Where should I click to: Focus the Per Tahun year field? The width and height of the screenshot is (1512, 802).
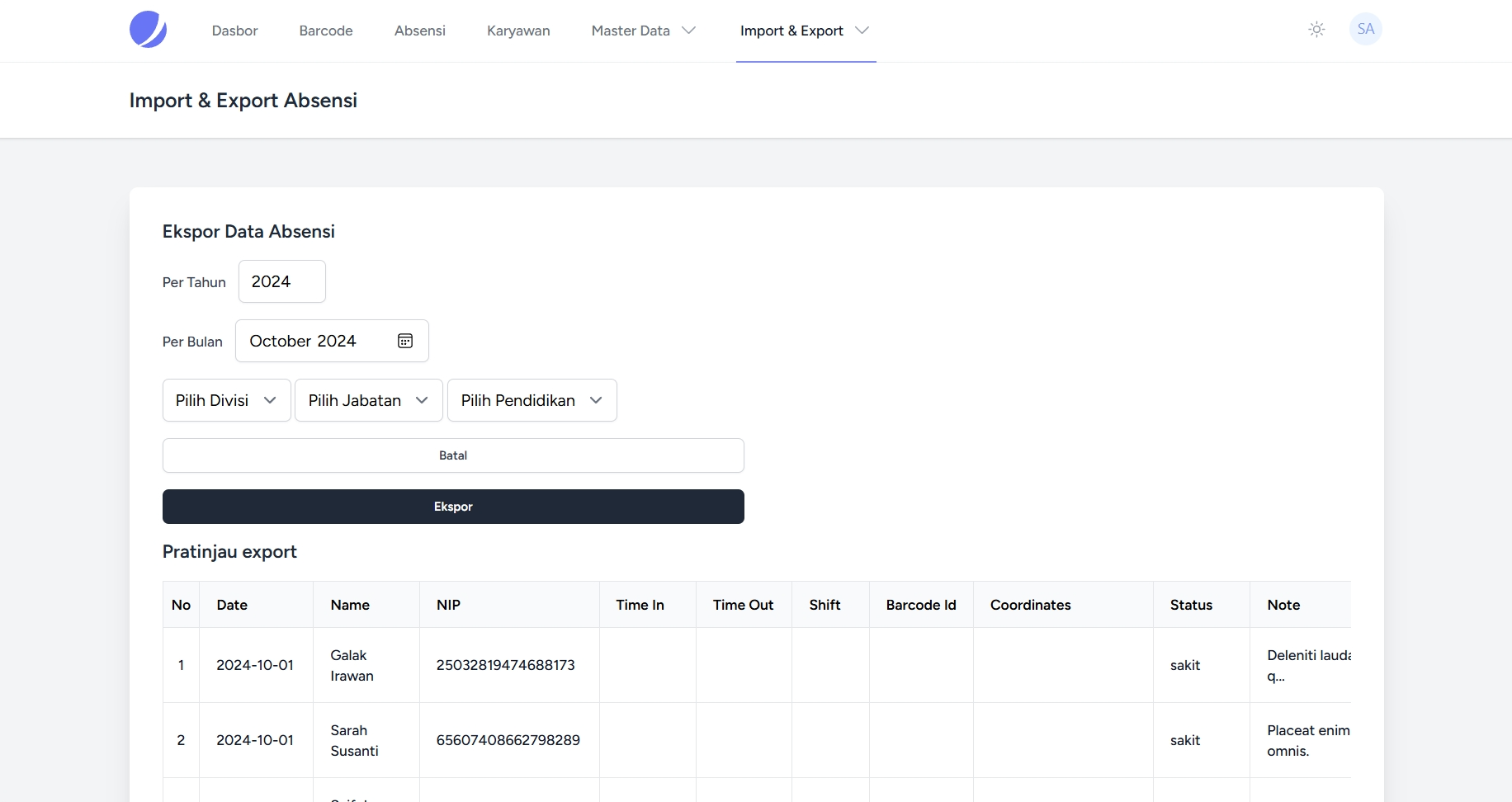point(281,281)
